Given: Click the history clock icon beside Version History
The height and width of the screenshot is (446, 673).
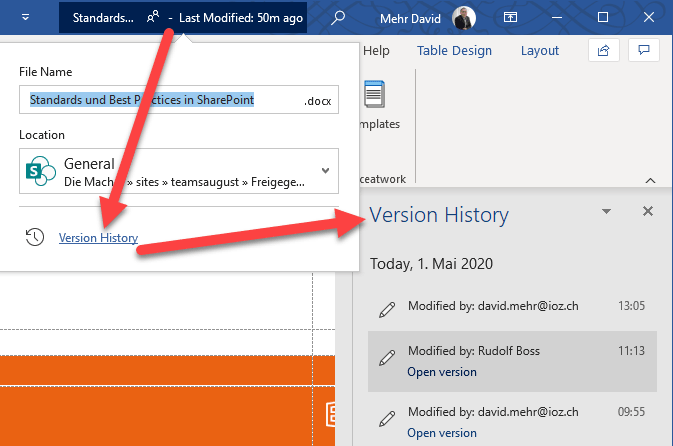Looking at the screenshot, I should pos(35,237).
